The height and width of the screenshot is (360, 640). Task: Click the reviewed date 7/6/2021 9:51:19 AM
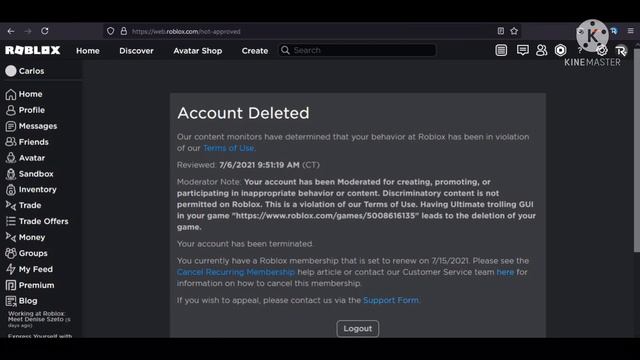(259, 165)
